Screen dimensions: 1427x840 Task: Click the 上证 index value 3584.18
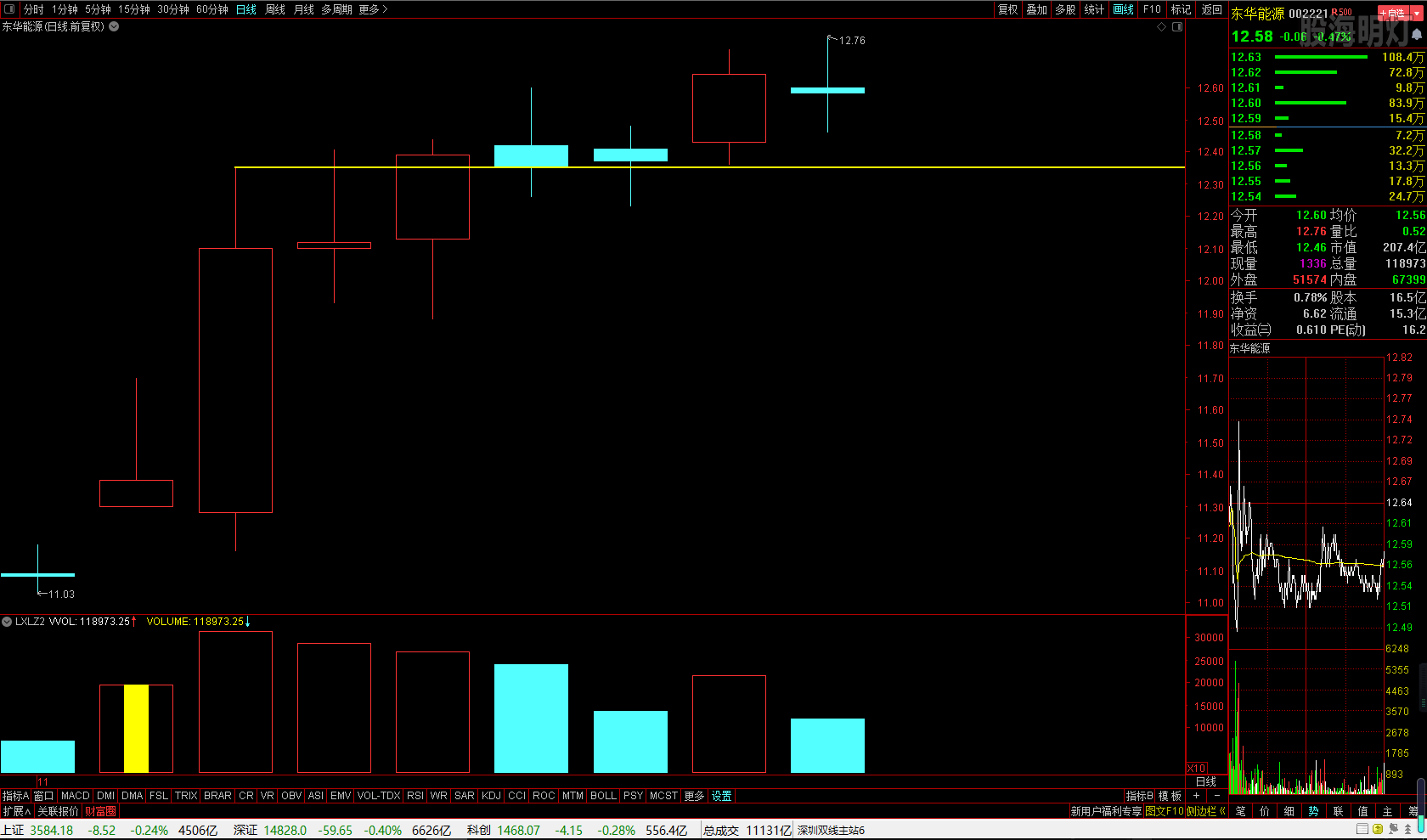pos(52,830)
